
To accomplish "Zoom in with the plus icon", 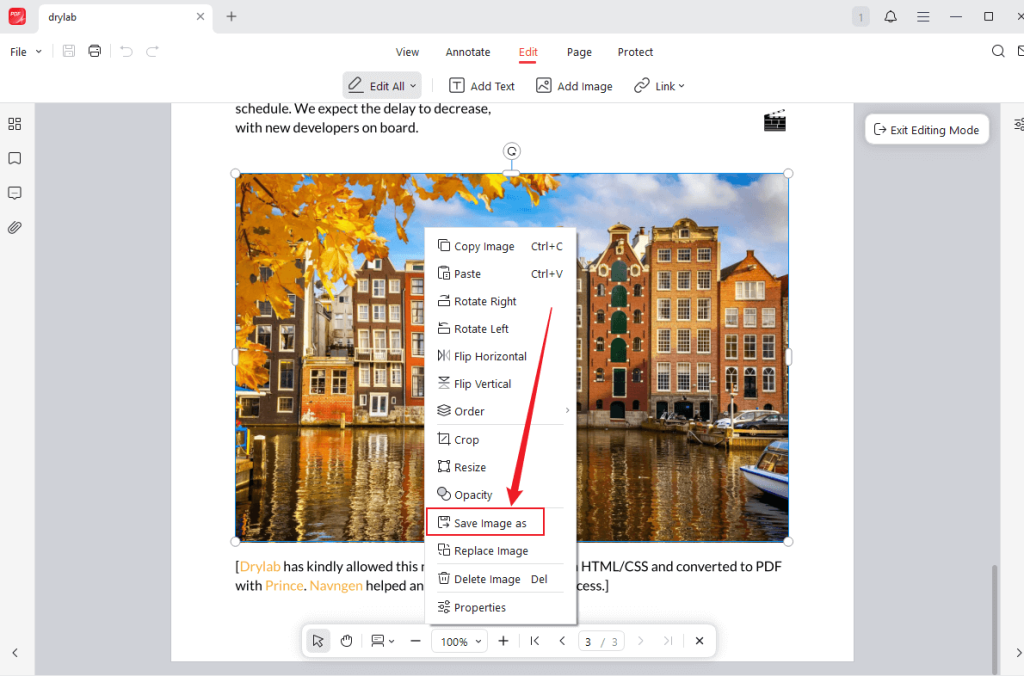I will 503,640.
